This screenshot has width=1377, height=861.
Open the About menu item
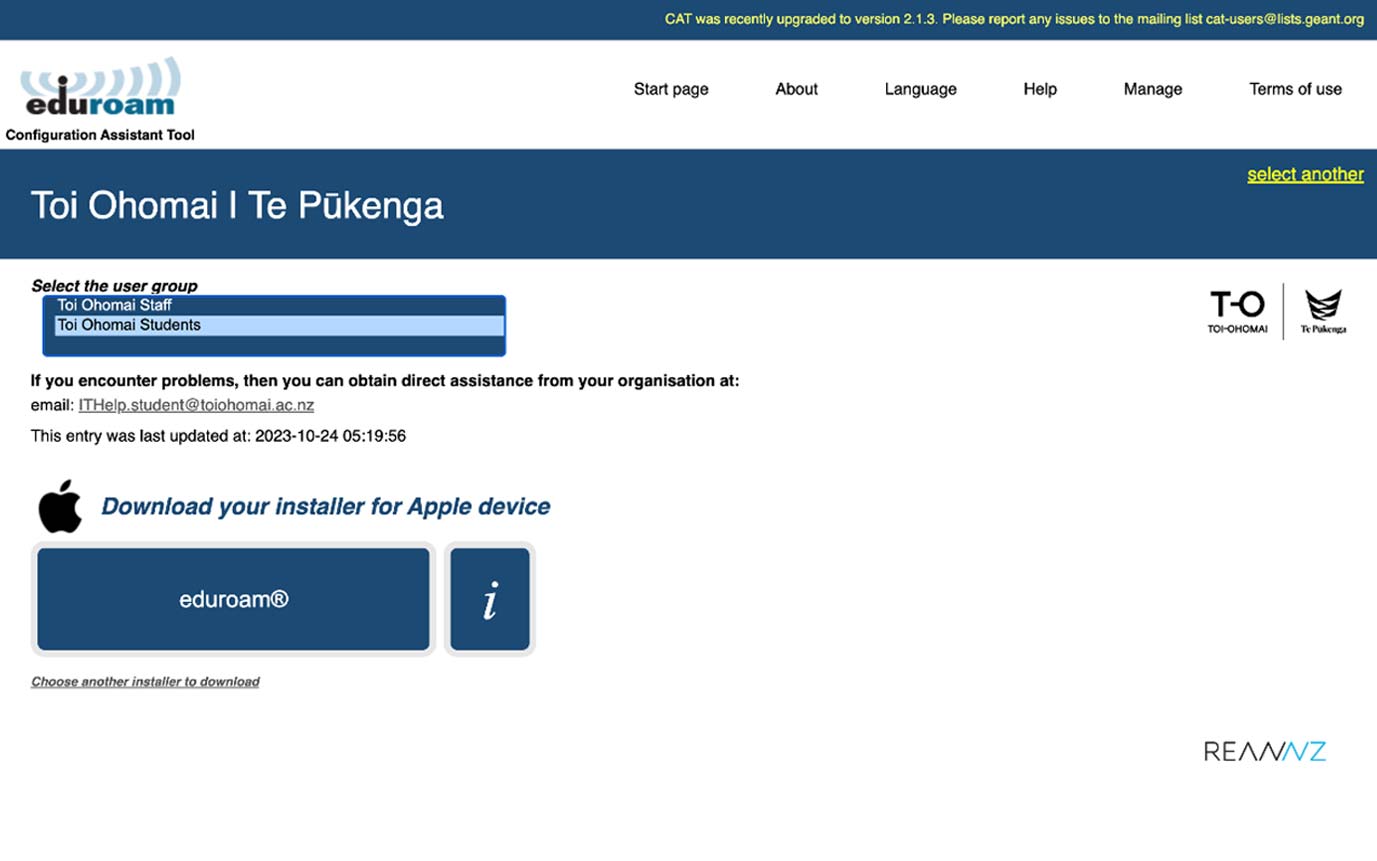796,89
